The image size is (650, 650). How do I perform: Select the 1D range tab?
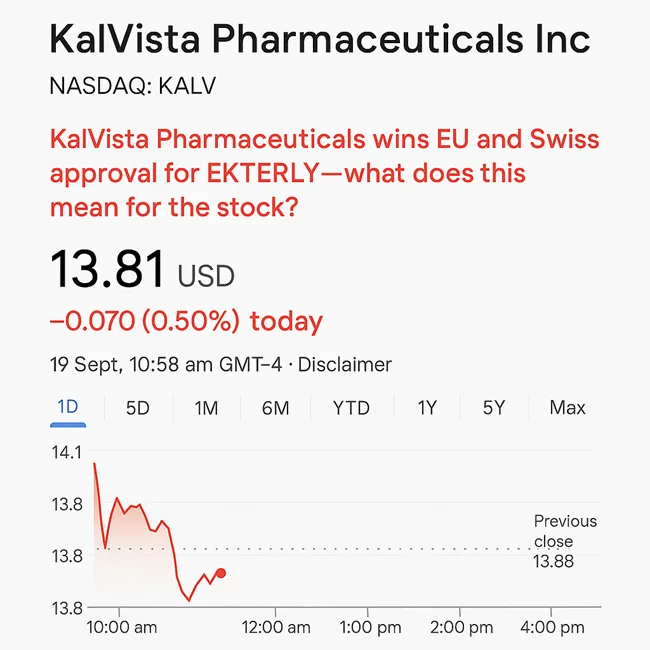click(68, 408)
